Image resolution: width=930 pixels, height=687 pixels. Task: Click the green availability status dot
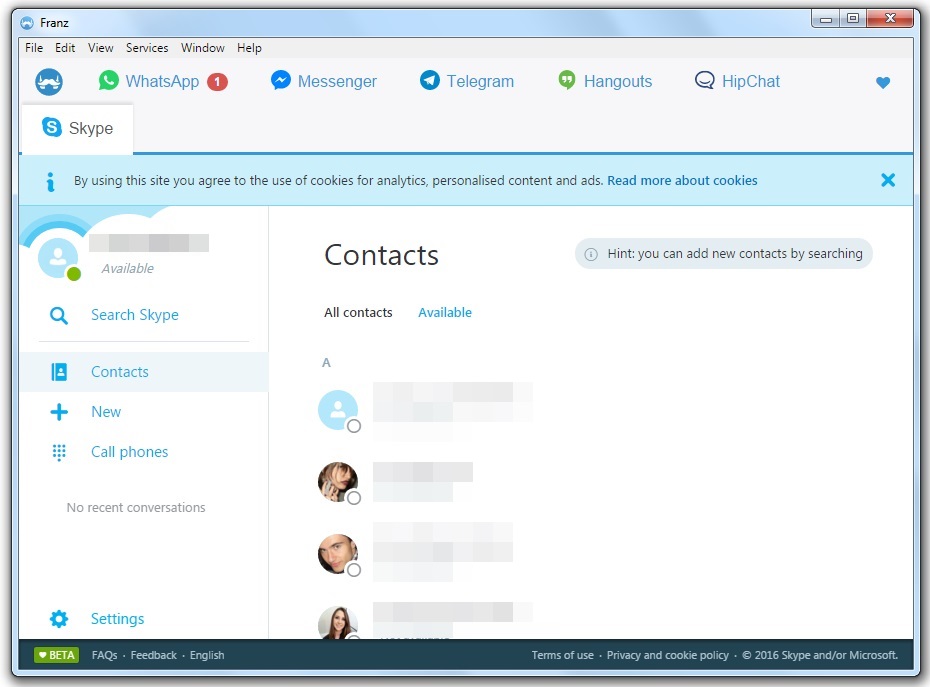pyautogui.click(x=74, y=273)
